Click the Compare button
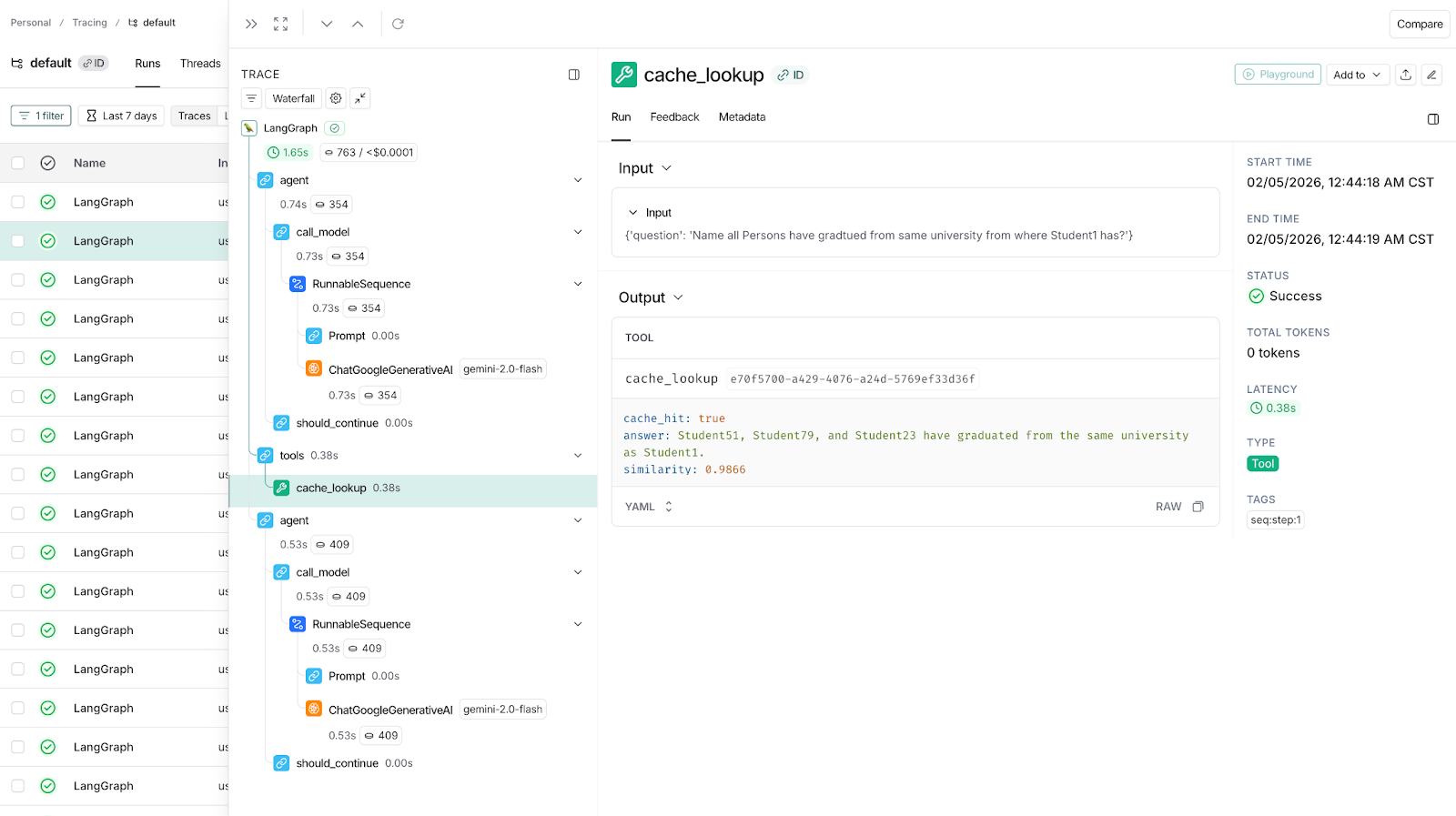This screenshot has height=816, width=1456. pyautogui.click(x=1420, y=25)
